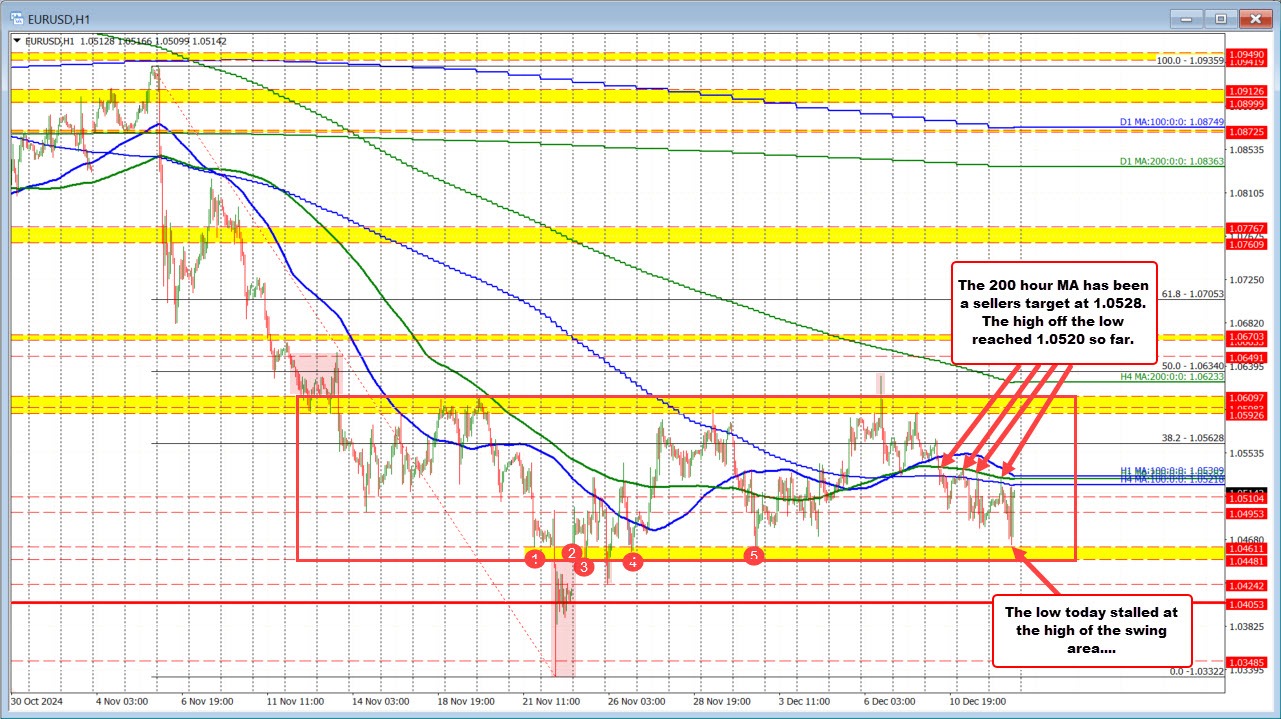Click numbered swing marker 1

coord(536,558)
